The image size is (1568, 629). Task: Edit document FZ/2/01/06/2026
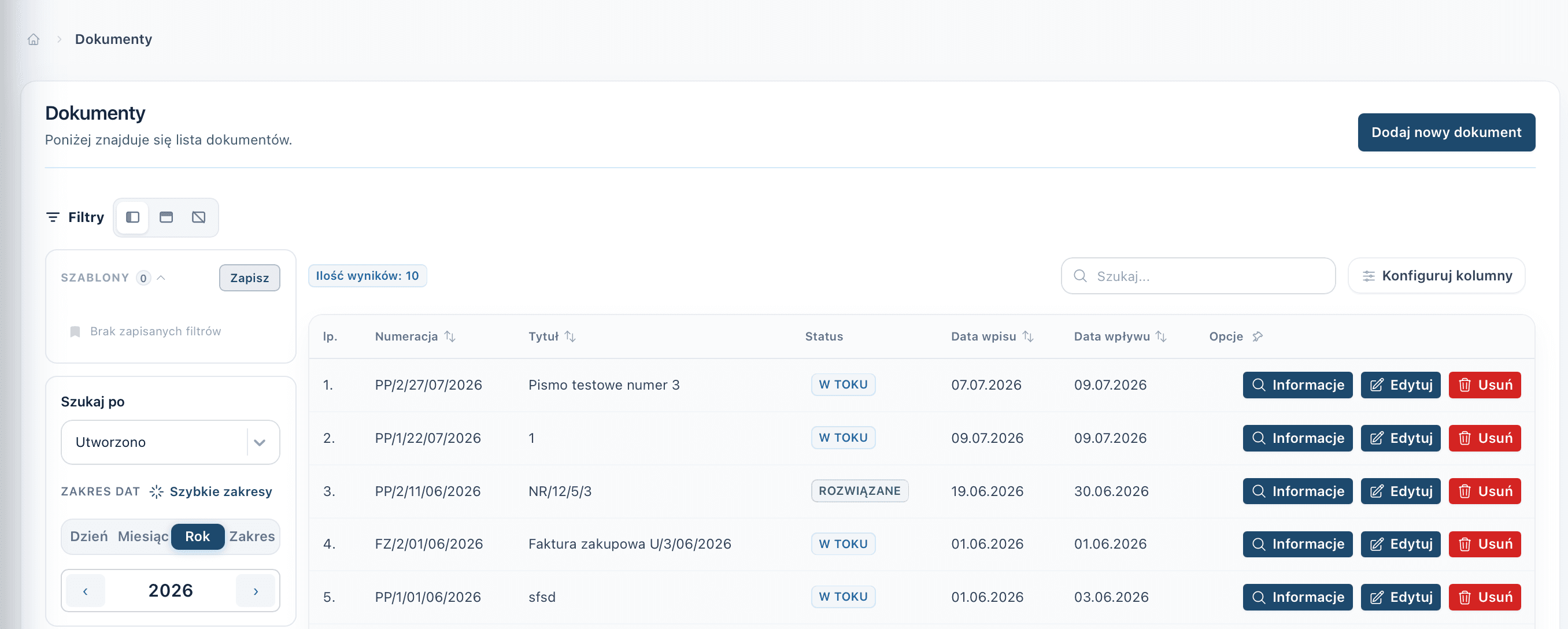click(1400, 544)
